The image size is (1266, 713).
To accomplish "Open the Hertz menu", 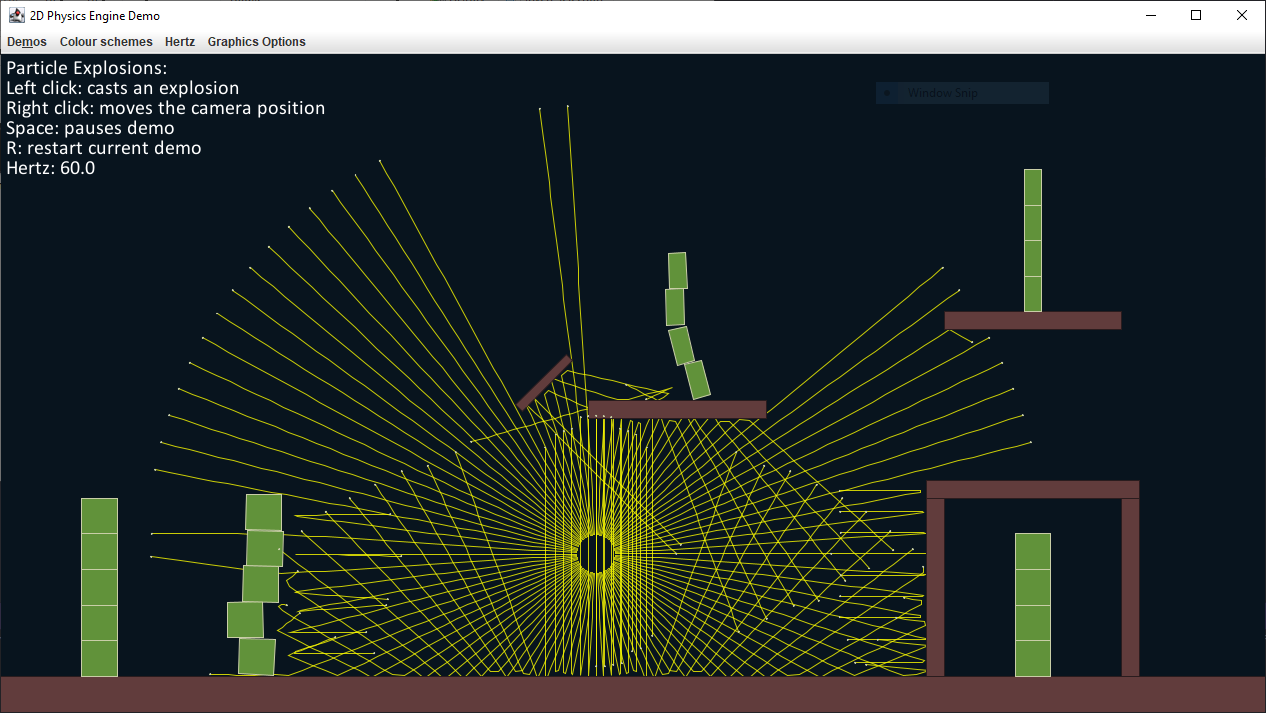I will [180, 42].
